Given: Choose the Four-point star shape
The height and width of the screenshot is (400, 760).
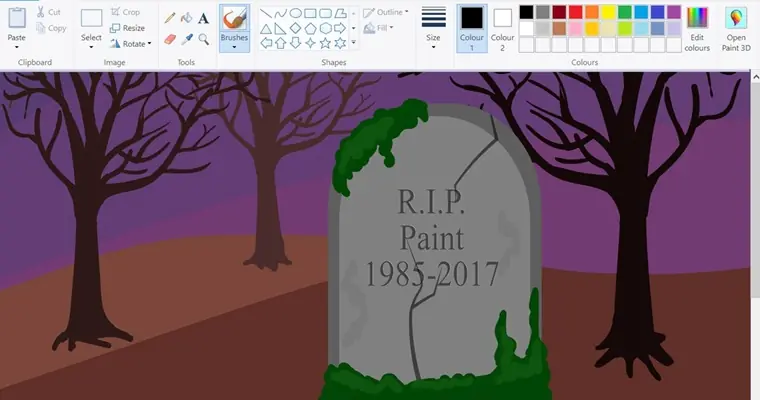Looking at the screenshot, I should pyautogui.click(x=310, y=43).
